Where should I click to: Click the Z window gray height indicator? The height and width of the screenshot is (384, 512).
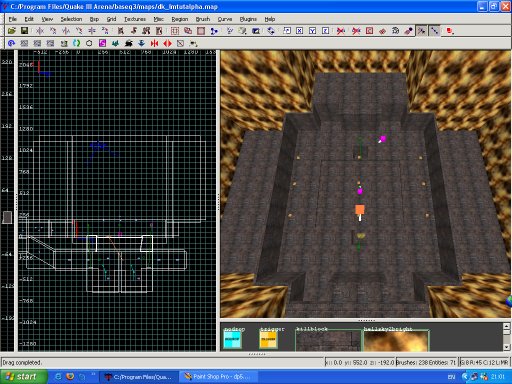pyautogui.click(x=7, y=217)
